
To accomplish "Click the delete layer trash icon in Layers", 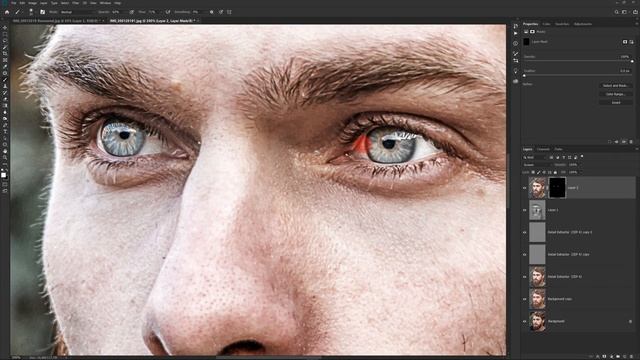I will coord(631,356).
